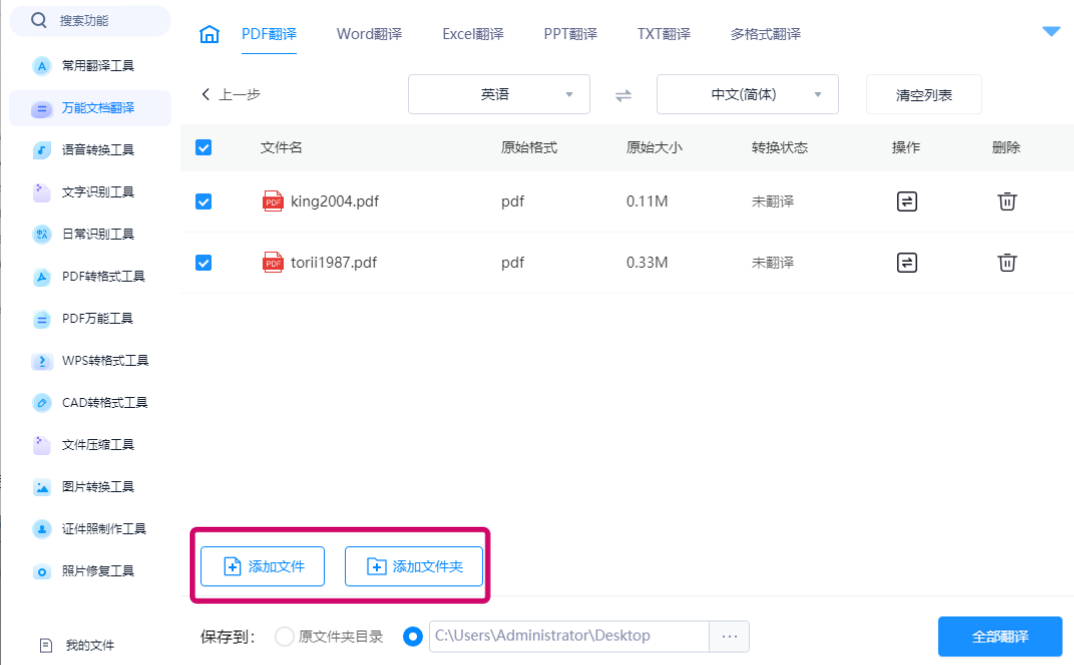Click 未翻译 status of king2004.pdf
This screenshot has width=1074, height=665.
(x=773, y=201)
